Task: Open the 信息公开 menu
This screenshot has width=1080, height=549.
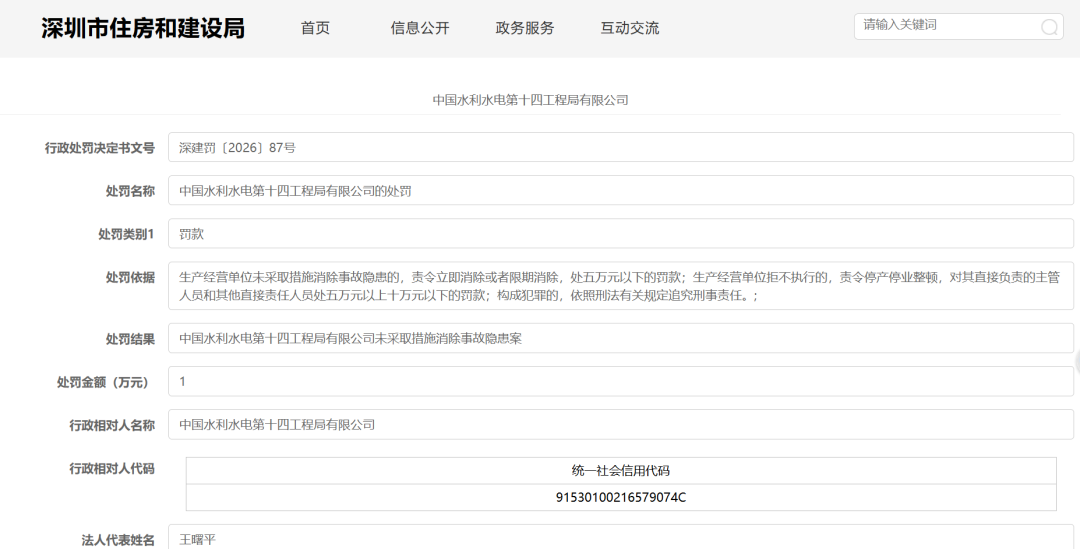Action: (x=419, y=28)
